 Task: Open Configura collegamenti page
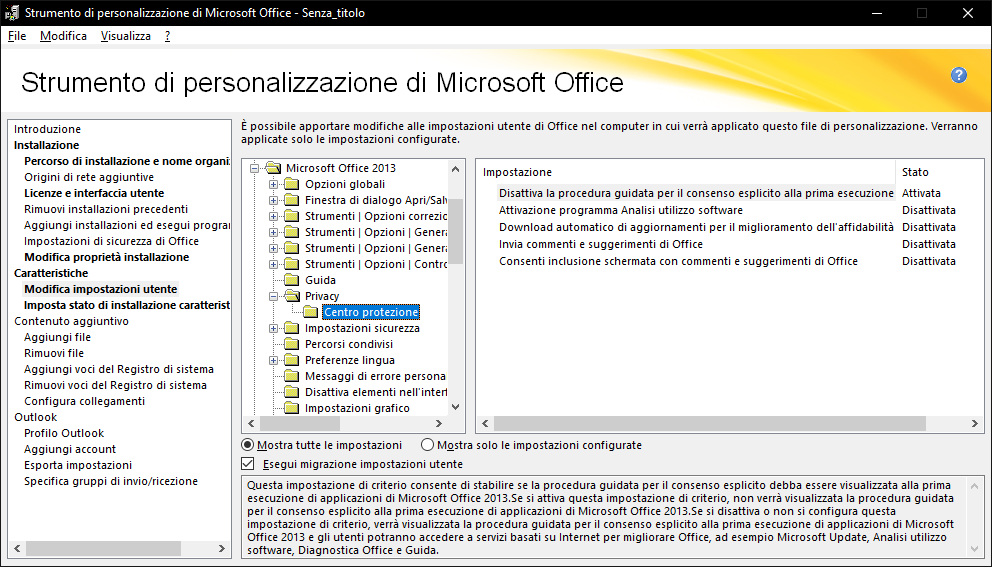[84, 401]
